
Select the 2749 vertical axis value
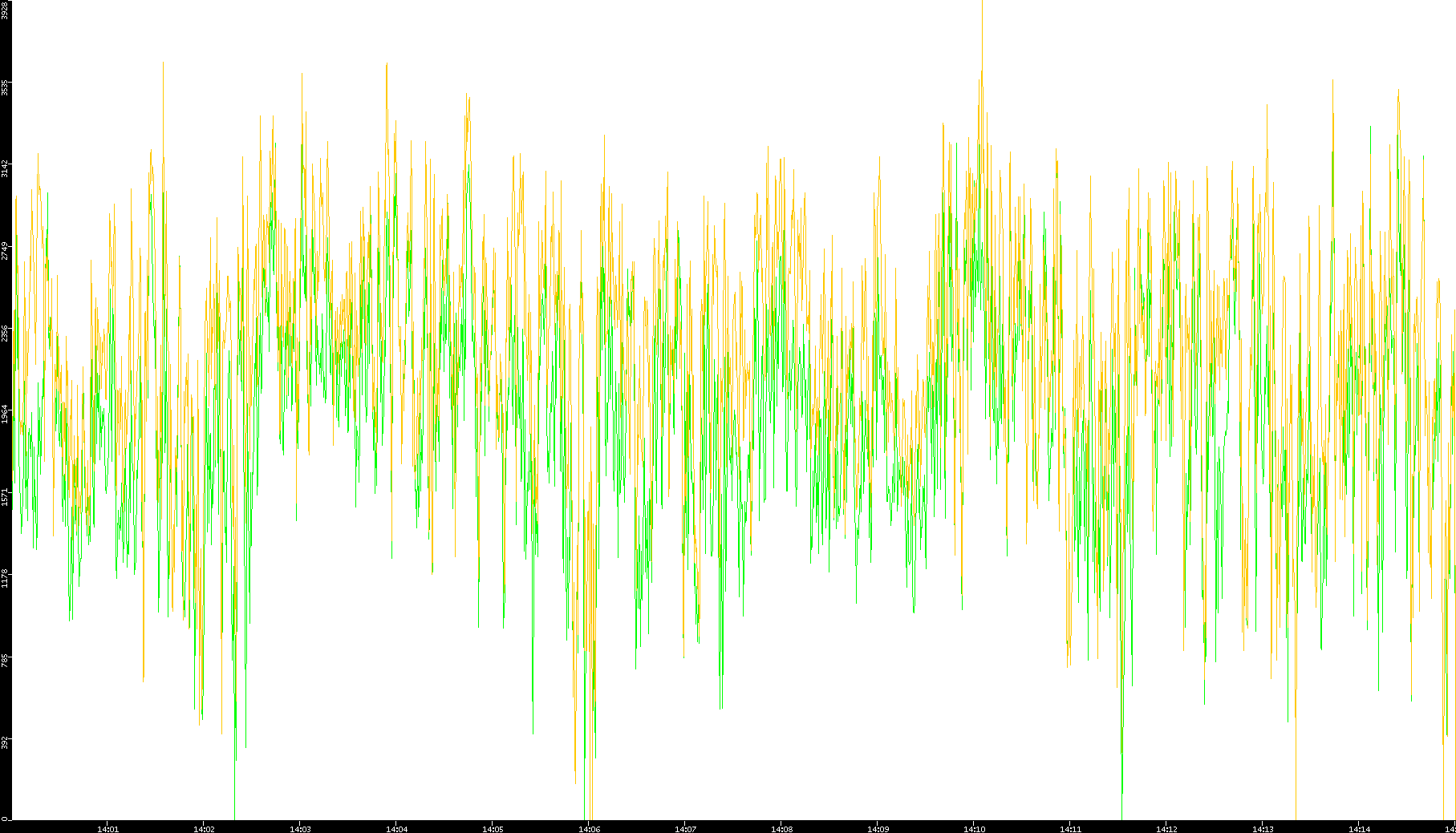pyautogui.click(x=5, y=251)
